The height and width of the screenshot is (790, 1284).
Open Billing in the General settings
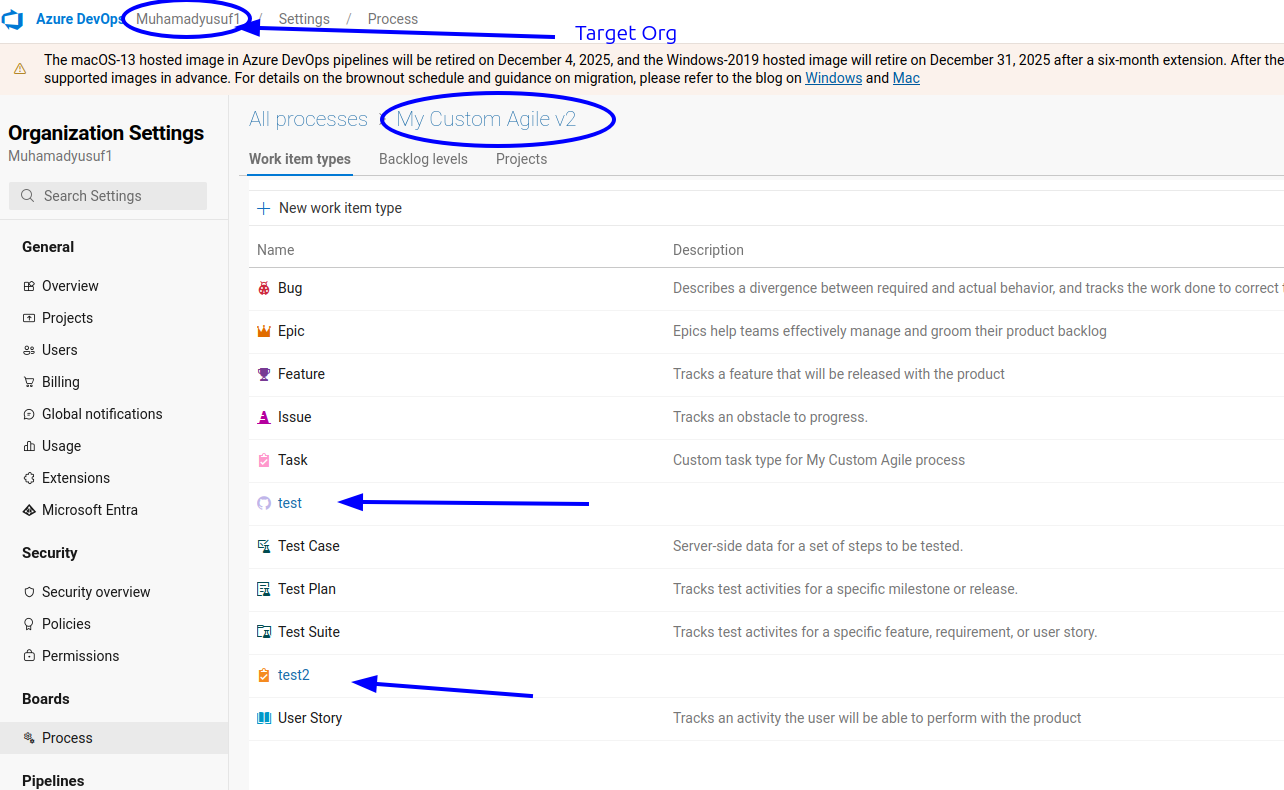coord(61,382)
